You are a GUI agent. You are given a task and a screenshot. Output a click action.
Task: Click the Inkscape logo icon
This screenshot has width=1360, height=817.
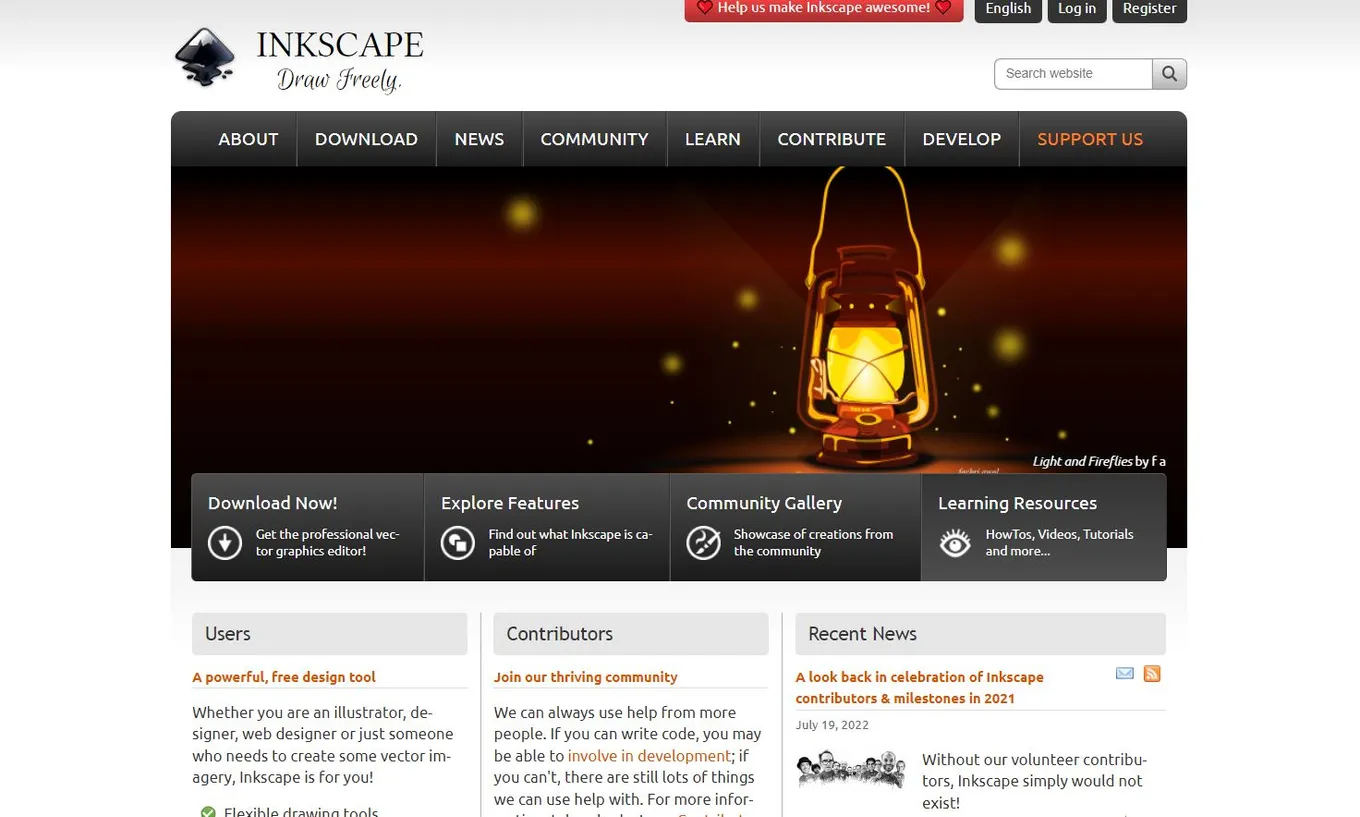pyautogui.click(x=205, y=55)
